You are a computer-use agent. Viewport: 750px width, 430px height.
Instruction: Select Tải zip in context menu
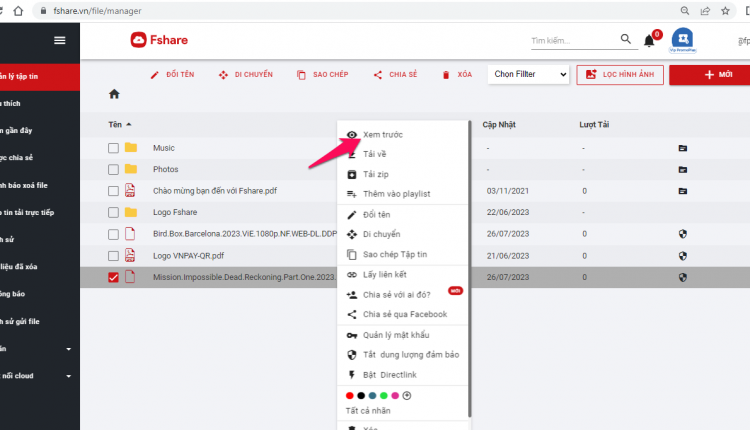[403, 174]
